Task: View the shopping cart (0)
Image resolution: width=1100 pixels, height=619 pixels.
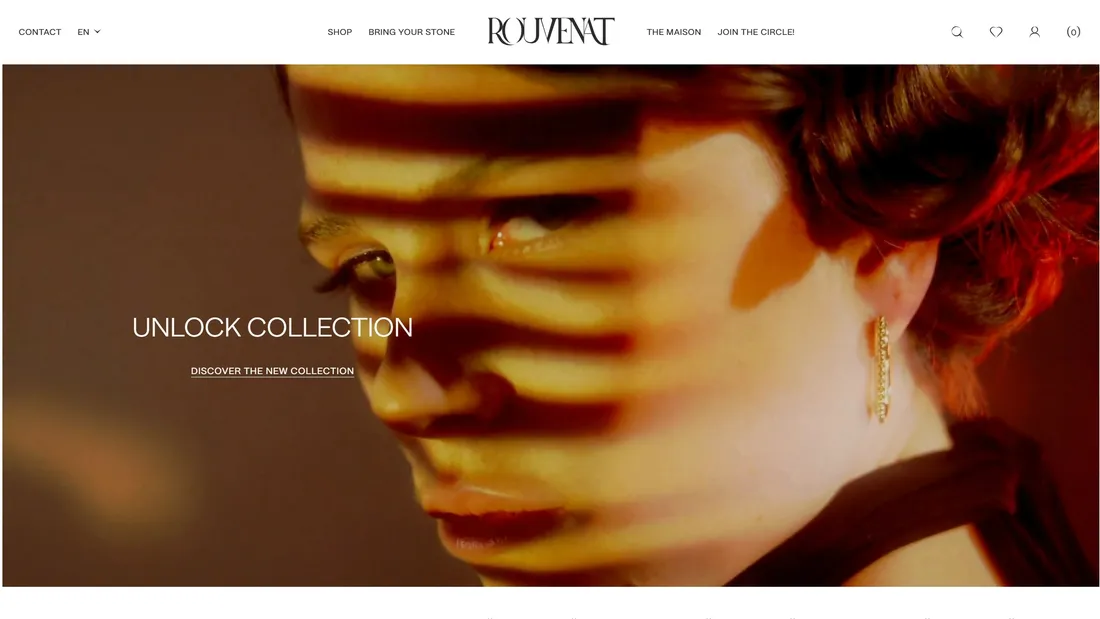Action: (1073, 32)
